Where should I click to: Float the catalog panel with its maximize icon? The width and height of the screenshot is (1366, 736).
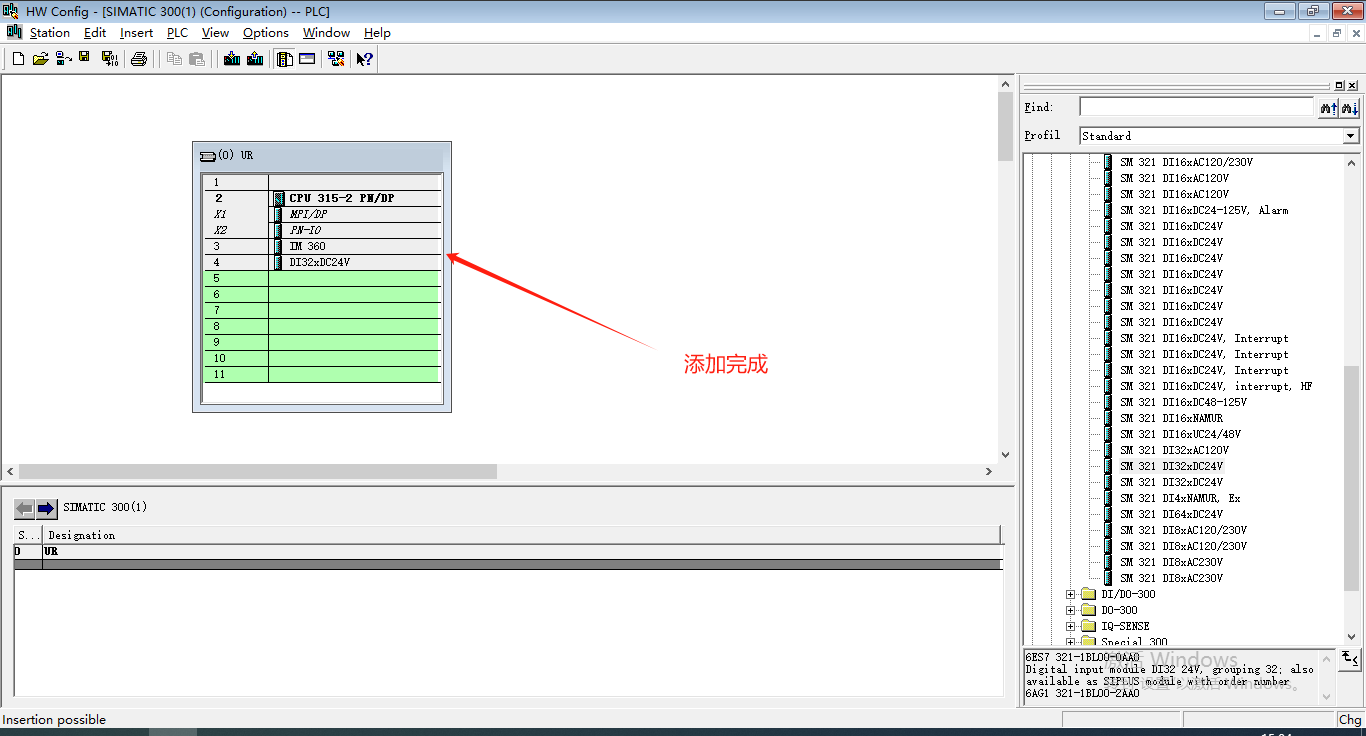[x=1340, y=86]
